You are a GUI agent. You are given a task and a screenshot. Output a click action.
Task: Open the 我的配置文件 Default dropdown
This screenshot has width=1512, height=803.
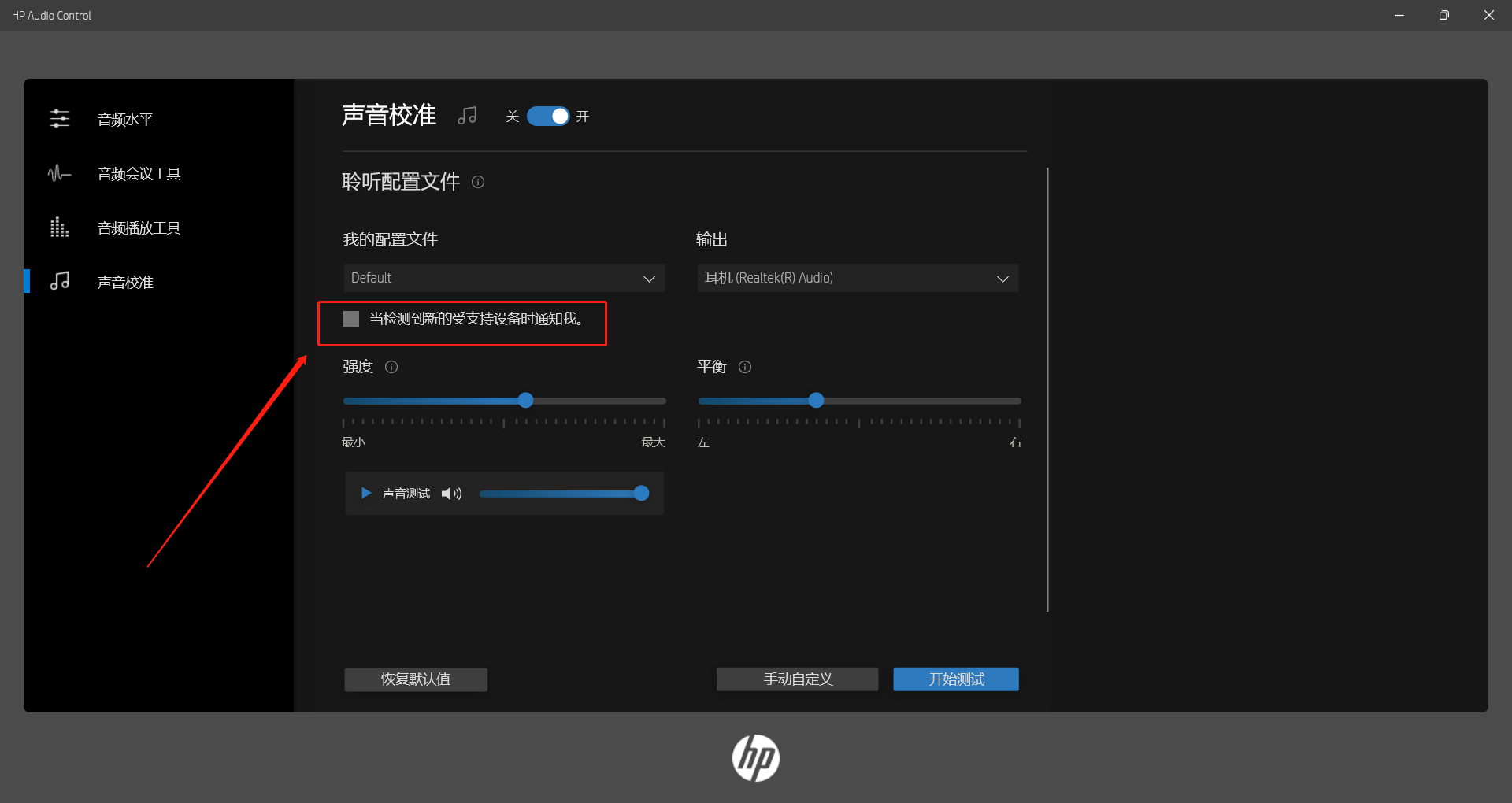click(504, 278)
